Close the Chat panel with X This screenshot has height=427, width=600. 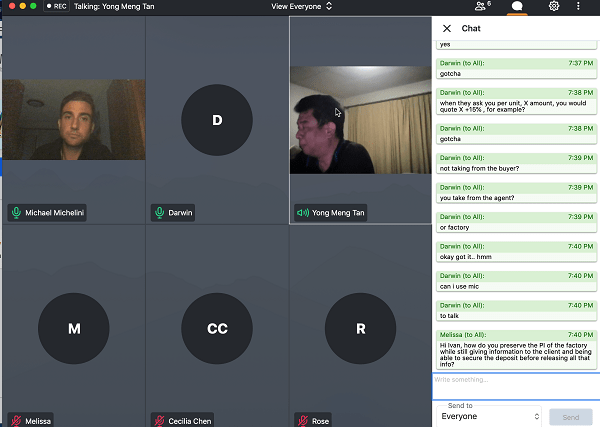(446, 28)
